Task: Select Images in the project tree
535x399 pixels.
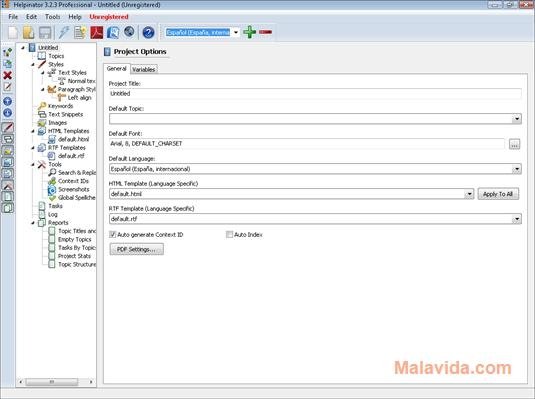Action: [x=57, y=123]
